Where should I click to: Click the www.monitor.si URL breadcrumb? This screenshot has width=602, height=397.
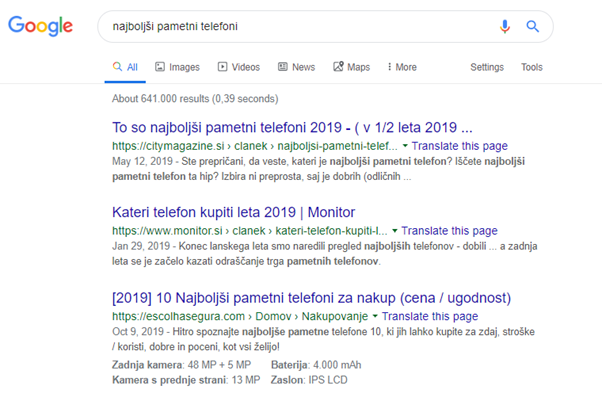[x=250, y=231]
